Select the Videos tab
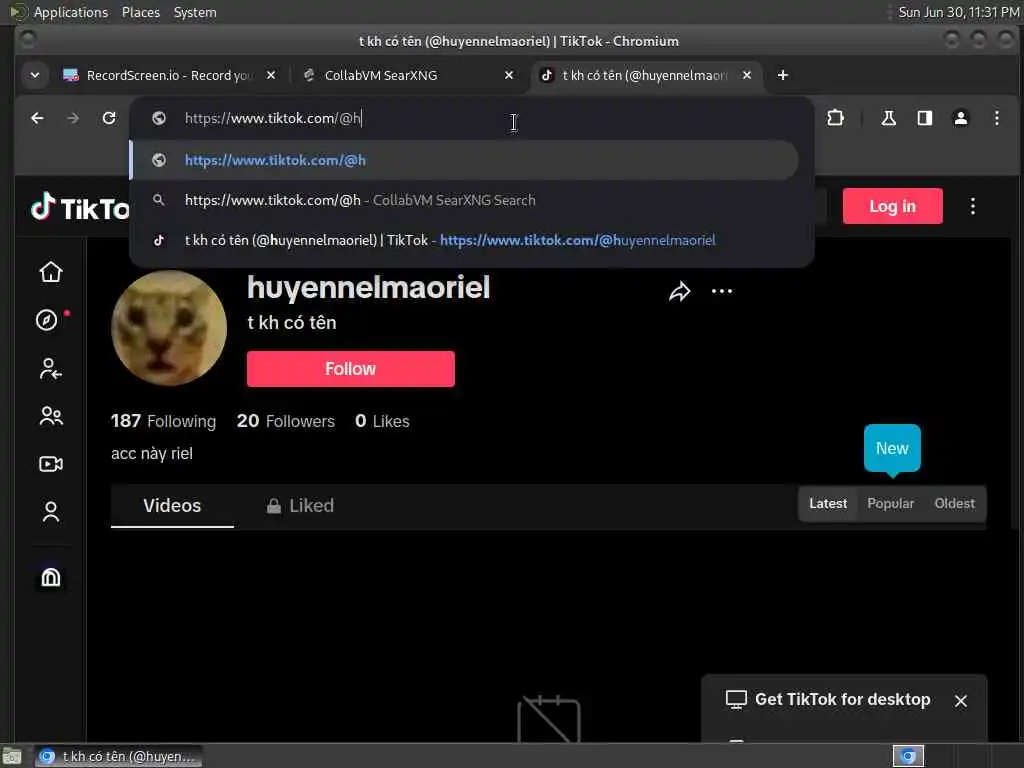1024x768 pixels. coord(172,506)
